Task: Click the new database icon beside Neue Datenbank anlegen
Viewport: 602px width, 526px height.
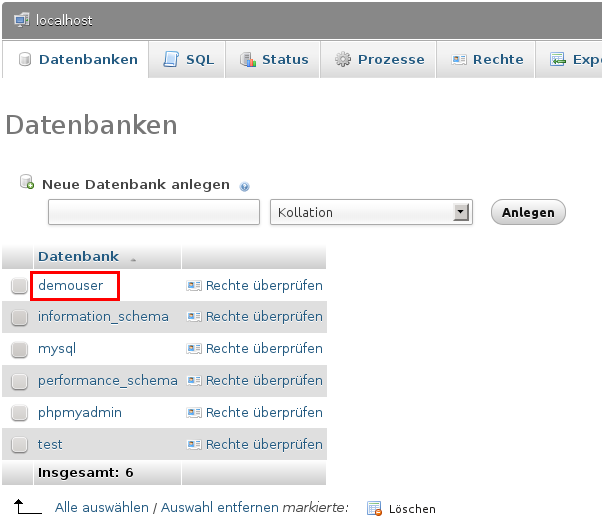Action: 27,182
